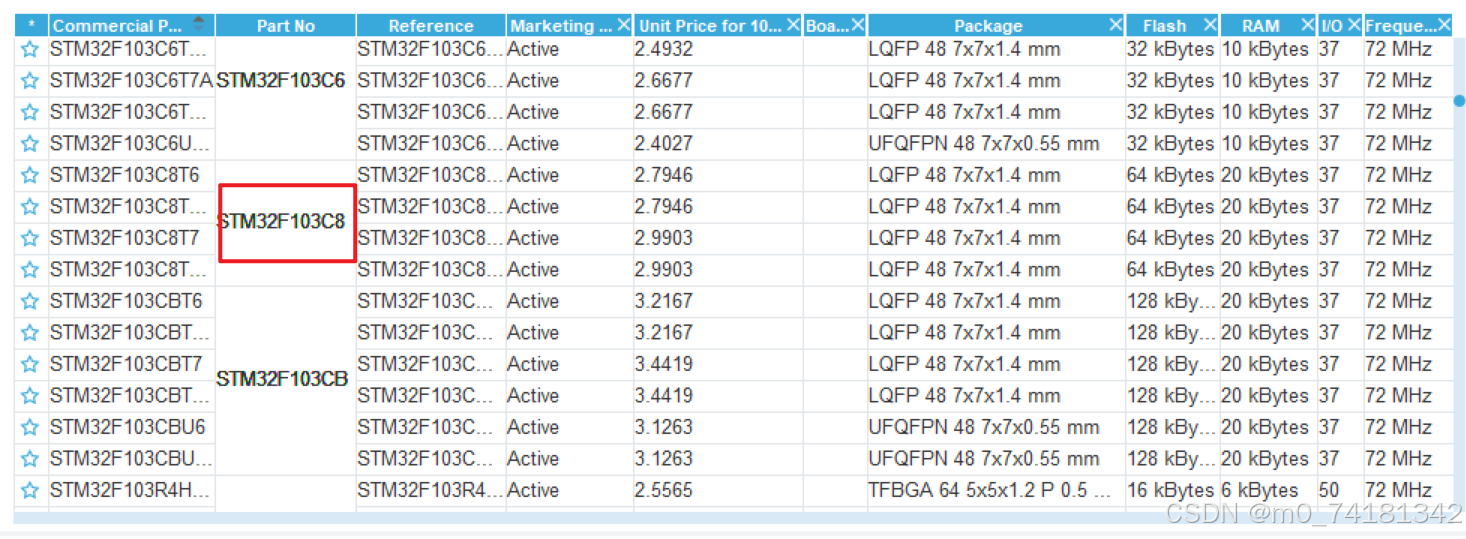The height and width of the screenshot is (539, 1466).
Task: Star the STM32F103CBT7 row
Action: (30, 364)
